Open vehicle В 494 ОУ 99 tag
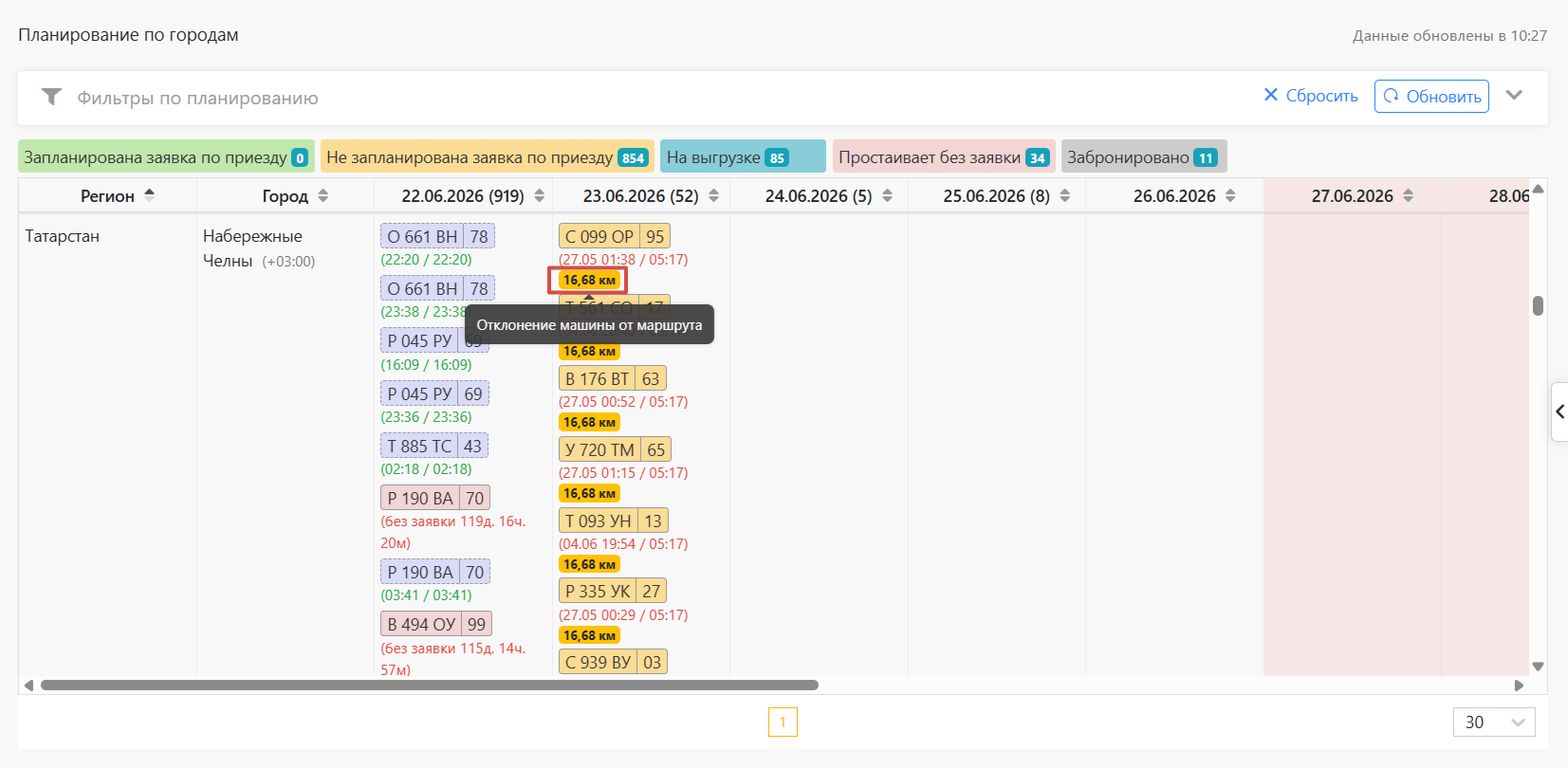The width and height of the screenshot is (1568, 768). [x=436, y=624]
